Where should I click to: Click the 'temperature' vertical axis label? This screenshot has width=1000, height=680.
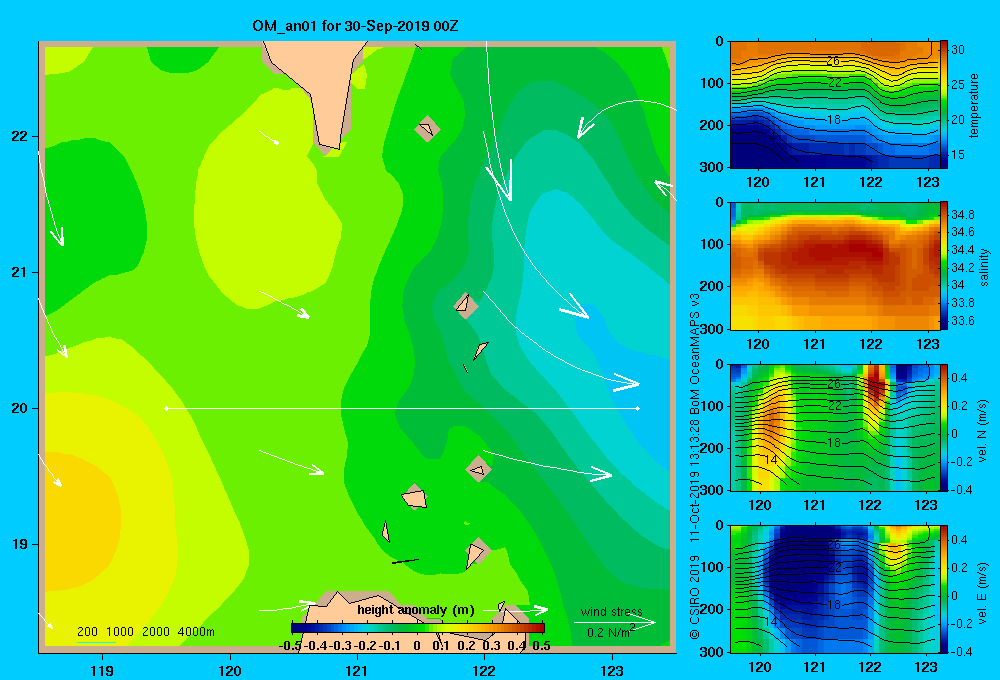(974, 105)
